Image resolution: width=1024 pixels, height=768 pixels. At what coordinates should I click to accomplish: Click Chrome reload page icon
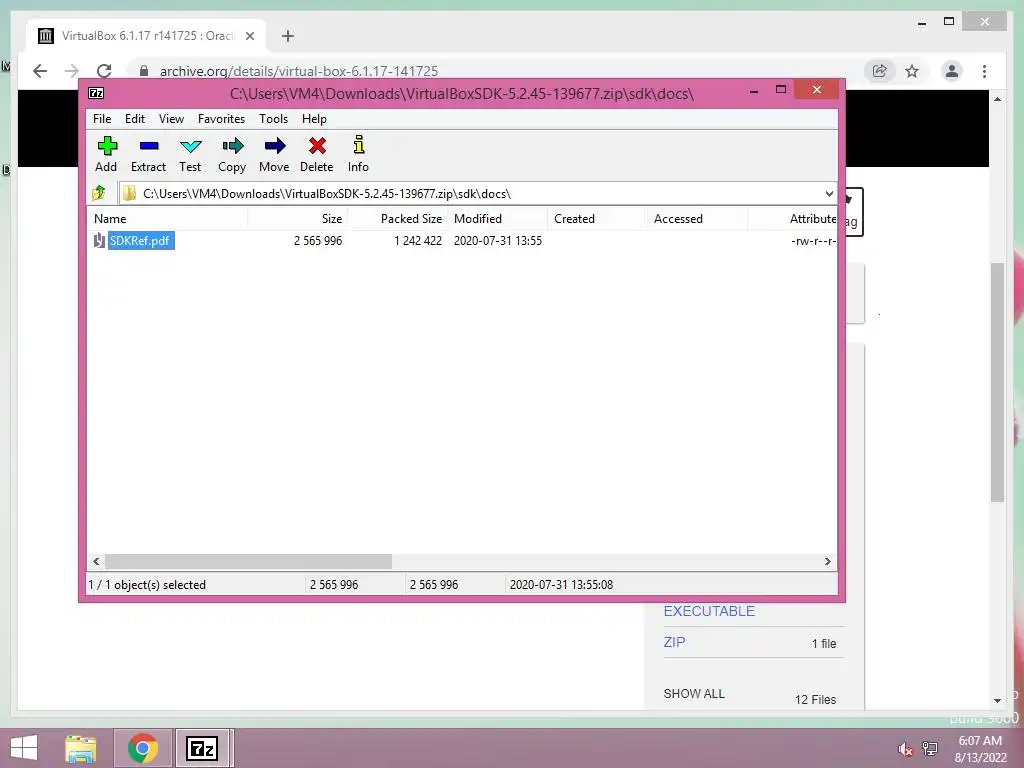(104, 71)
